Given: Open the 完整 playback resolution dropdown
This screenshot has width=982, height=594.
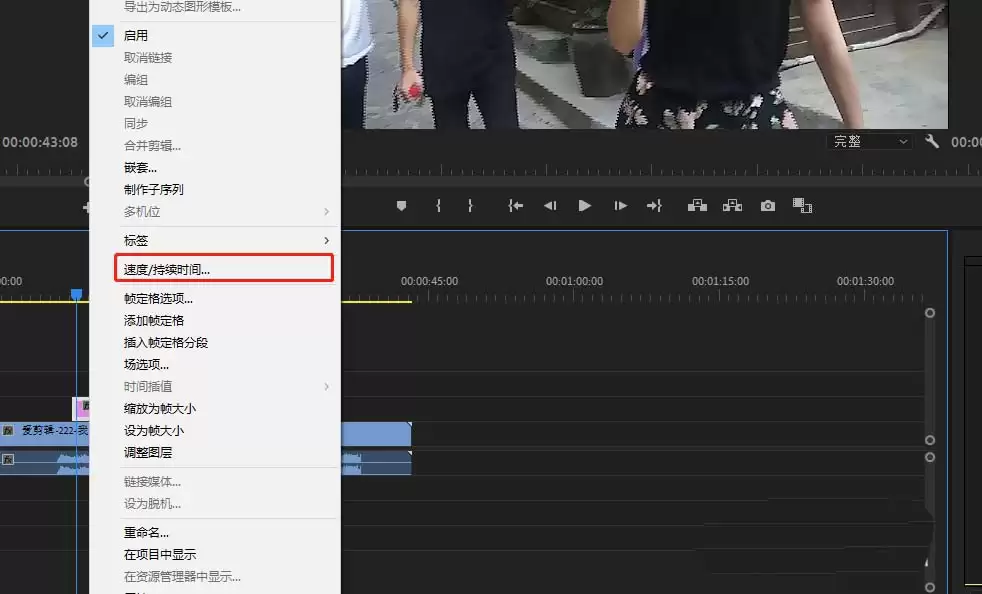Looking at the screenshot, I should point(870,142).
